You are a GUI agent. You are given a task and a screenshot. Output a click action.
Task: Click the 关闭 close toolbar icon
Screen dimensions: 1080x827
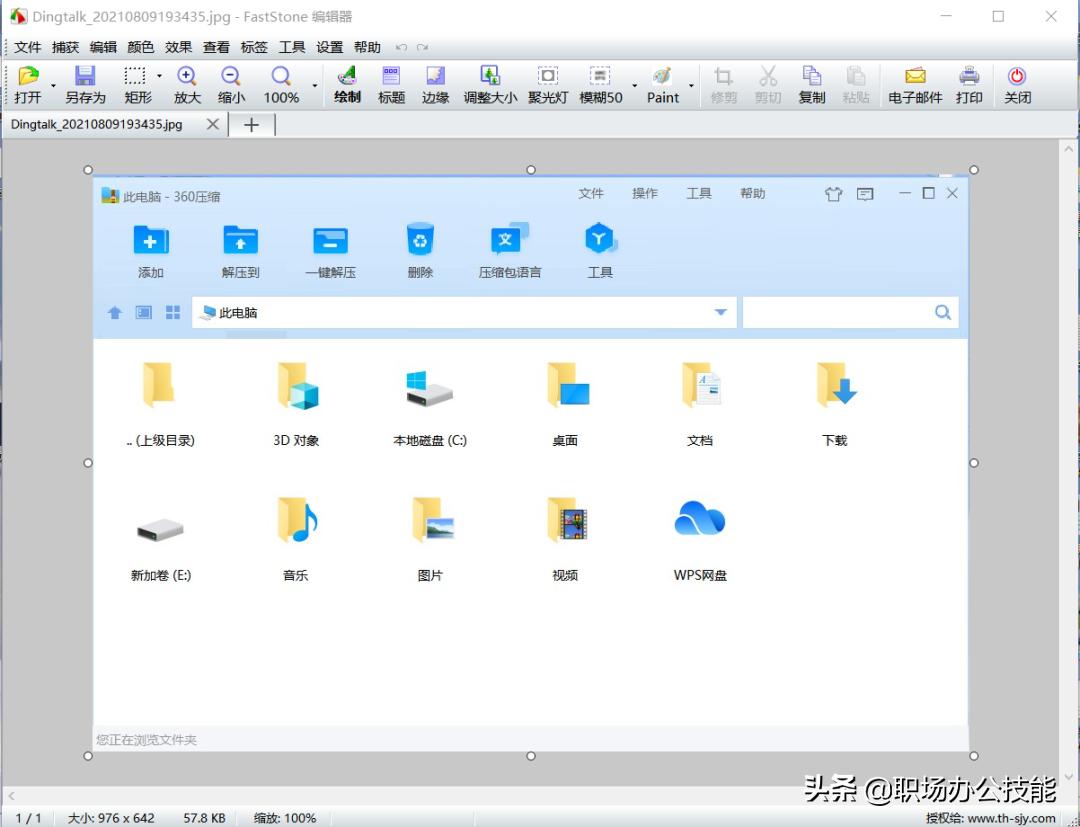(x=1017, y=85)
